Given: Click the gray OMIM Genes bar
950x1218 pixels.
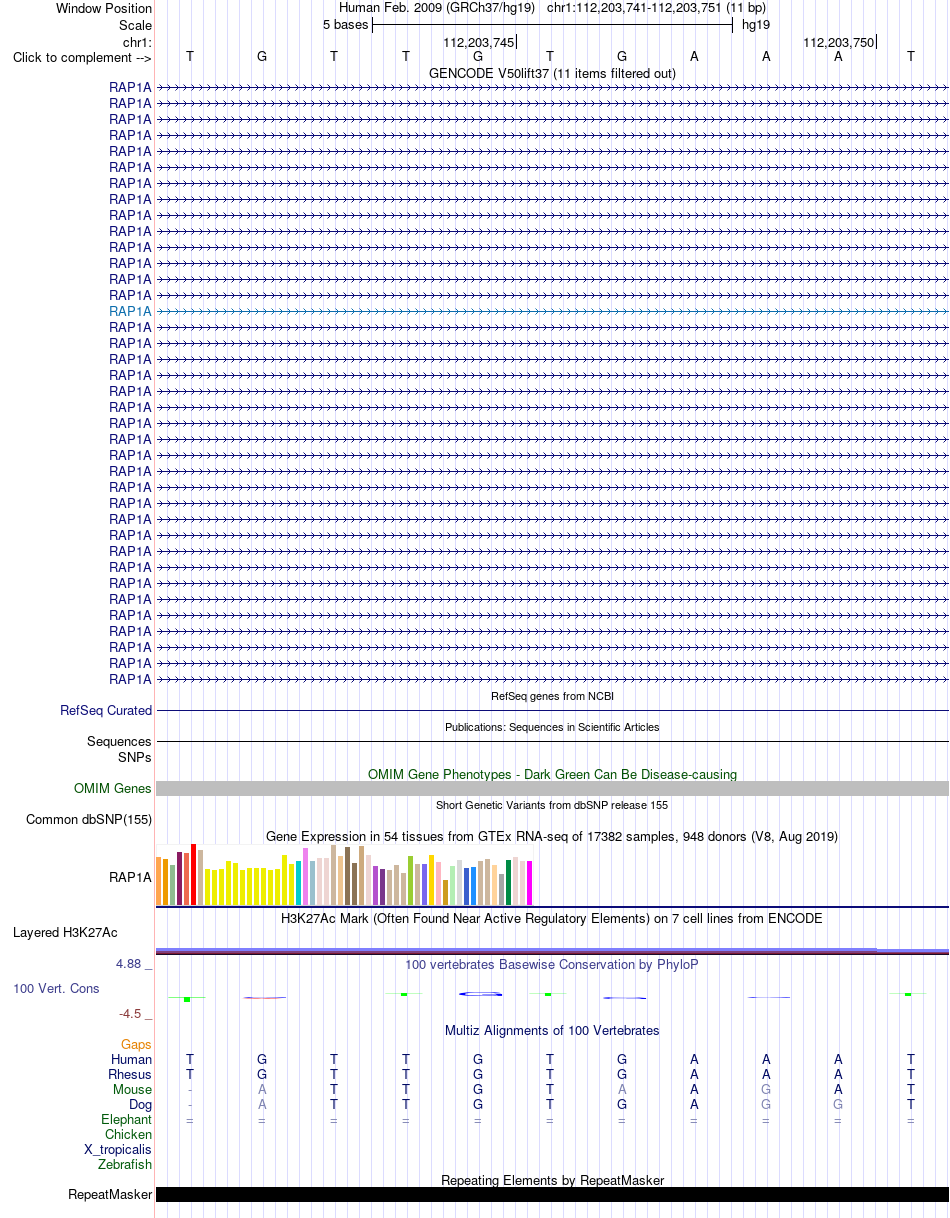Looking at the screenshot, I should coord(552,788).
